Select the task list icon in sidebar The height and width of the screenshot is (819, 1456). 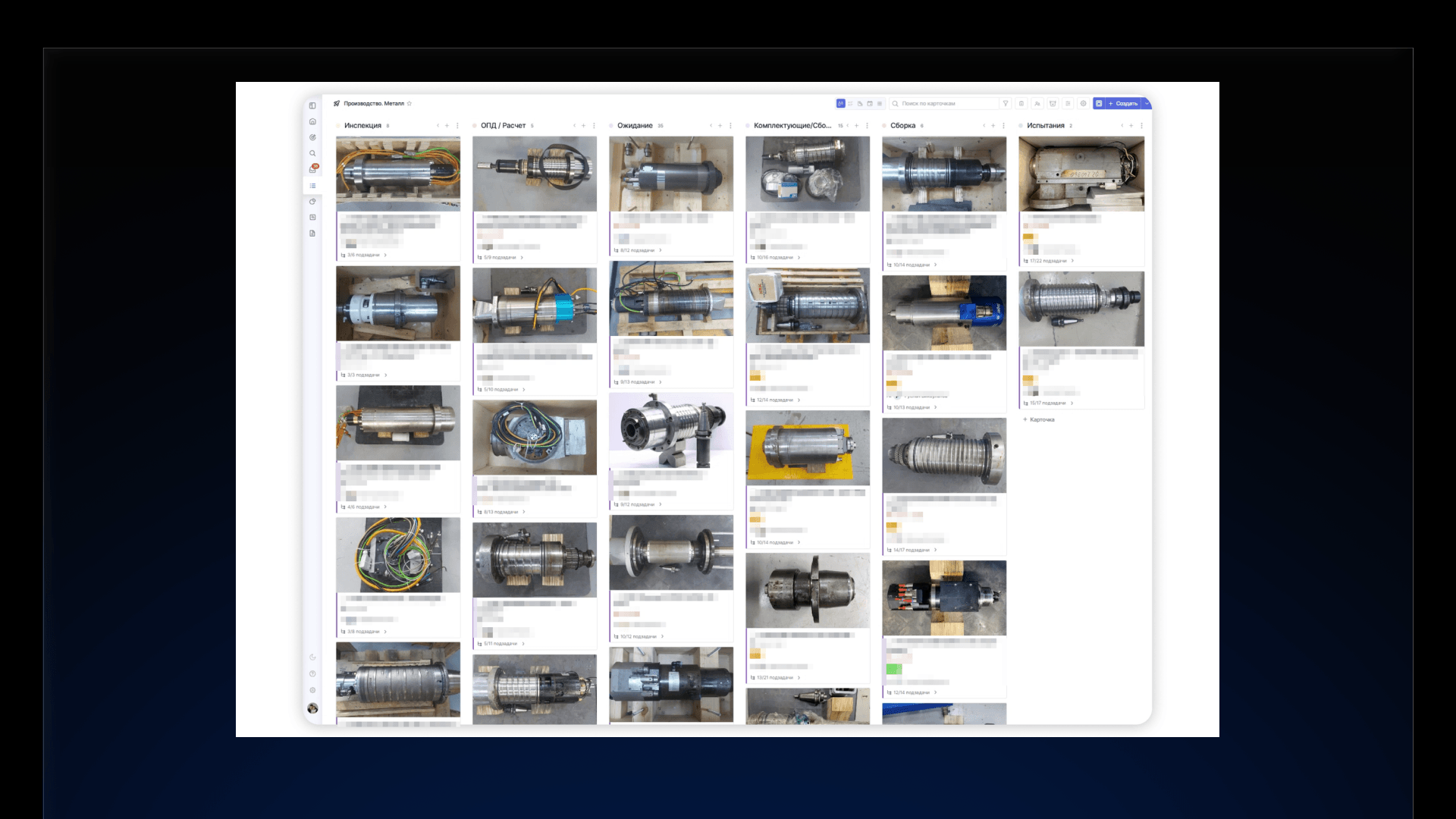click(x=312, y=186)
